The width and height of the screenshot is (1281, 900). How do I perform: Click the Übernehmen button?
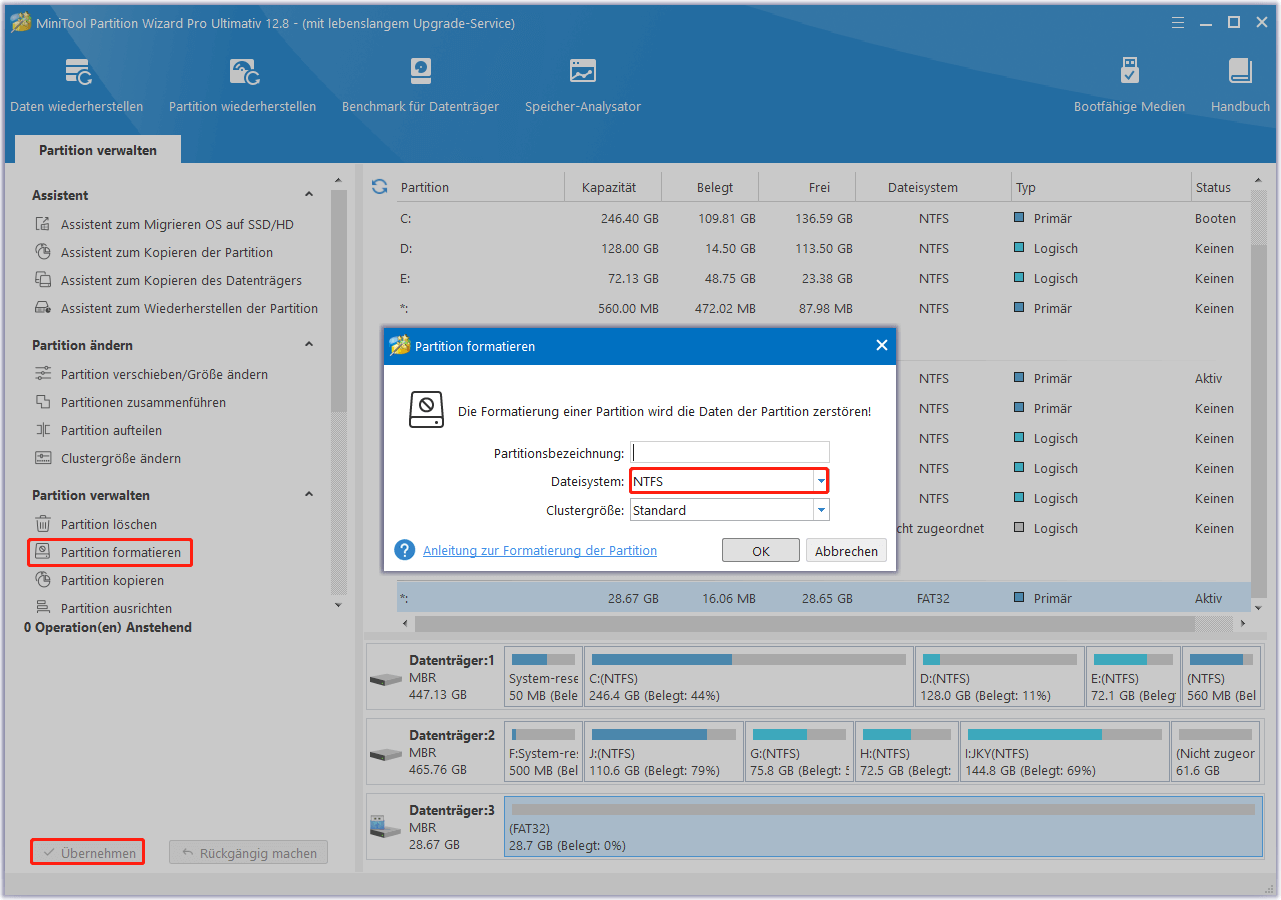(x=87, y=853)
